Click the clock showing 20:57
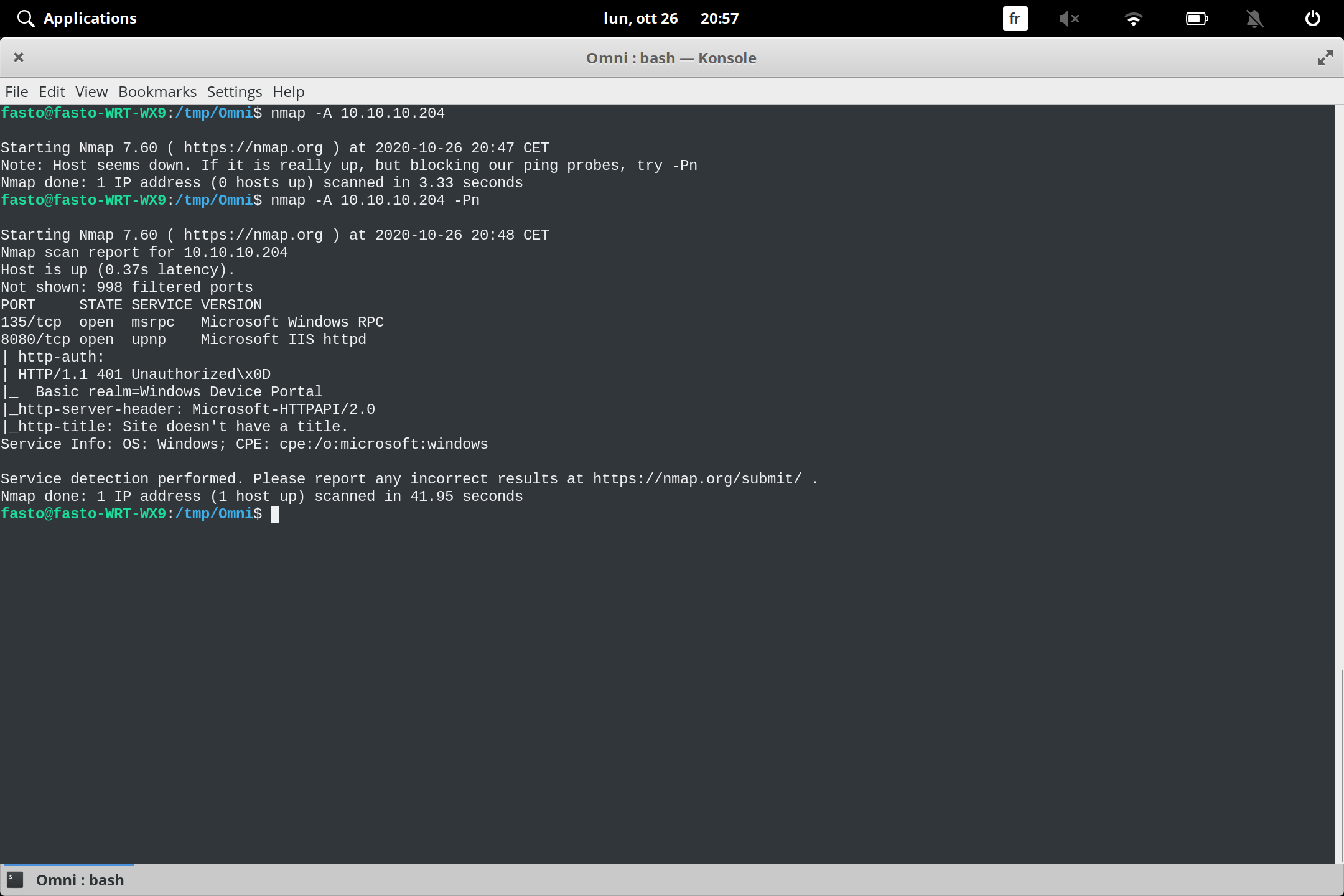This screenshot has width=1344, height=896. point(720,18)
